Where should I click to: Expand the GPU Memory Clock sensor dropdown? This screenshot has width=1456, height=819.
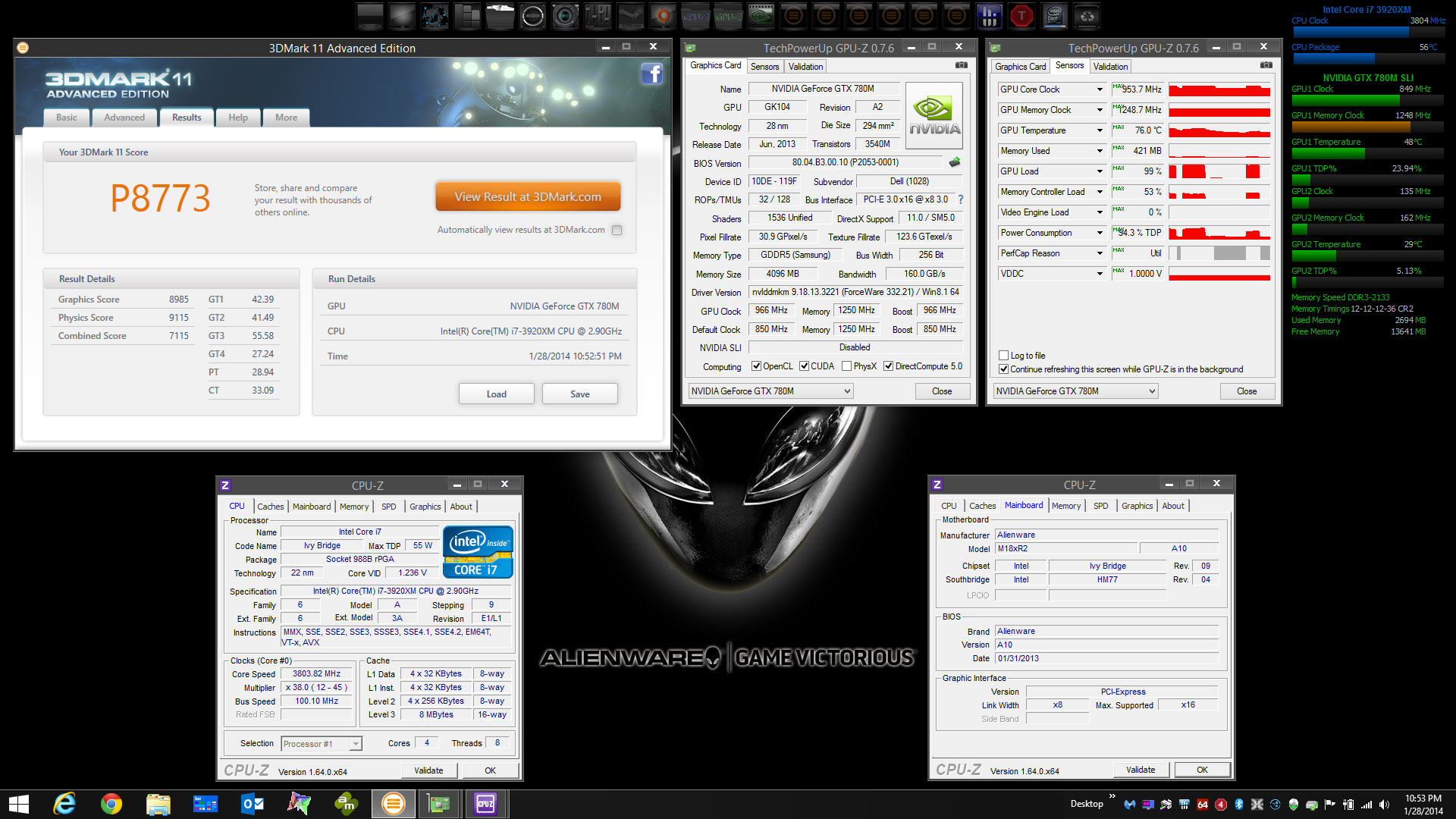pyautogui.click(x=1100, y=110)
